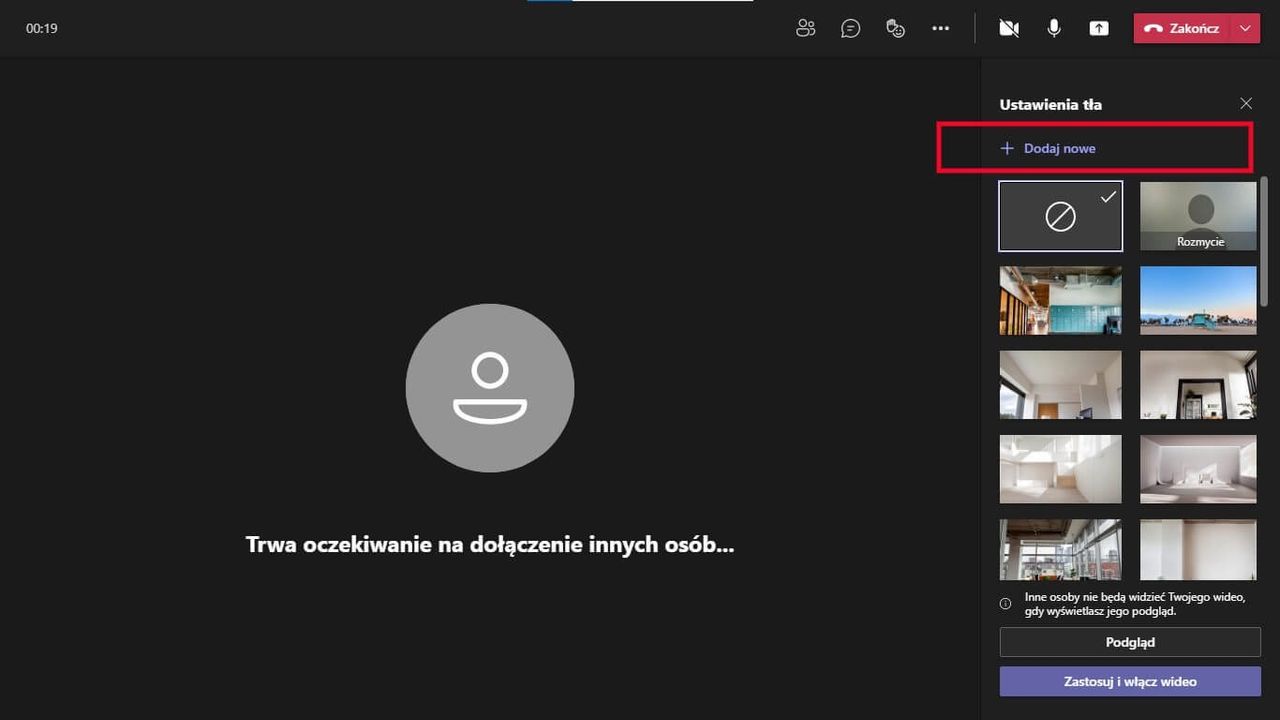Click the share content icon

tap(1099, 28)
